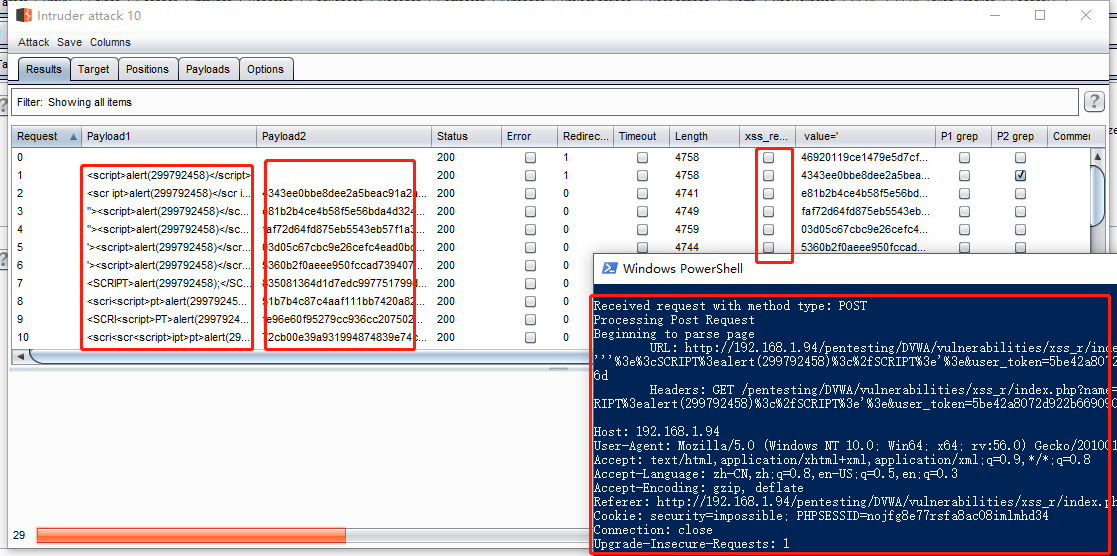Screen dimensions: 1117x556
Task: Click the Windows PowerShell window icon
Action: point(609,268)
